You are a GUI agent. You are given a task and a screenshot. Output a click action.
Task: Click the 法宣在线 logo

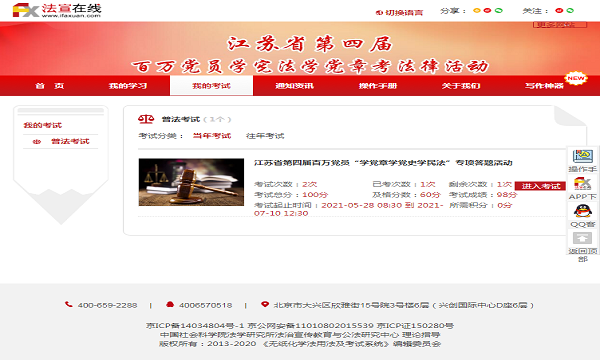point(57,10)
